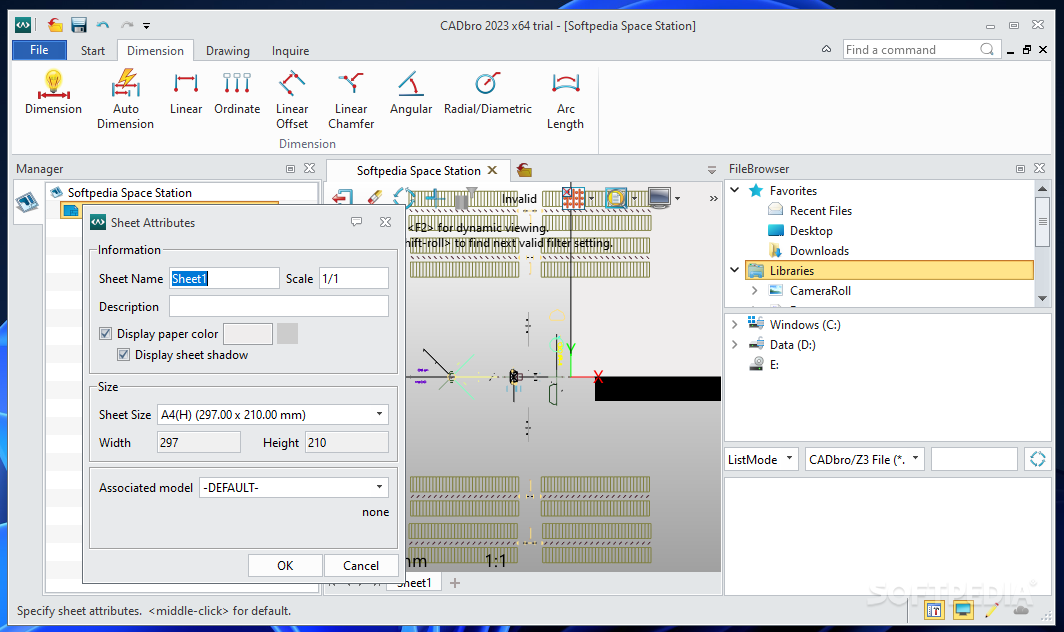Viewport: 1064px width, 632px height.
Task: Undo the last action via title bar
Action: pyautogui.click(x=103, y=26)
